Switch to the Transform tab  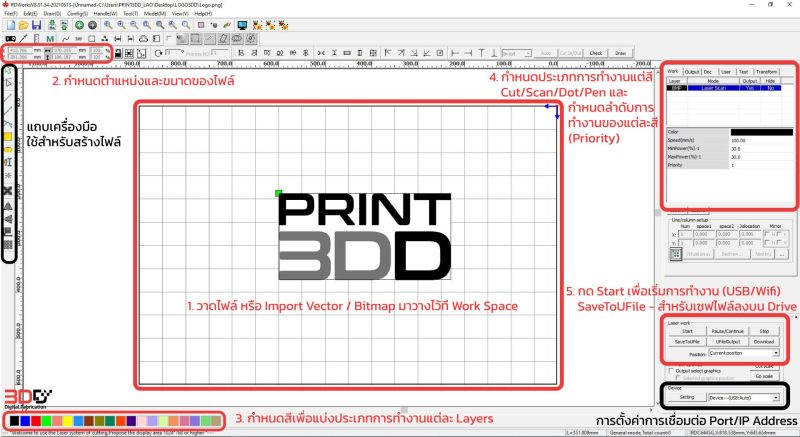(766, 72)
